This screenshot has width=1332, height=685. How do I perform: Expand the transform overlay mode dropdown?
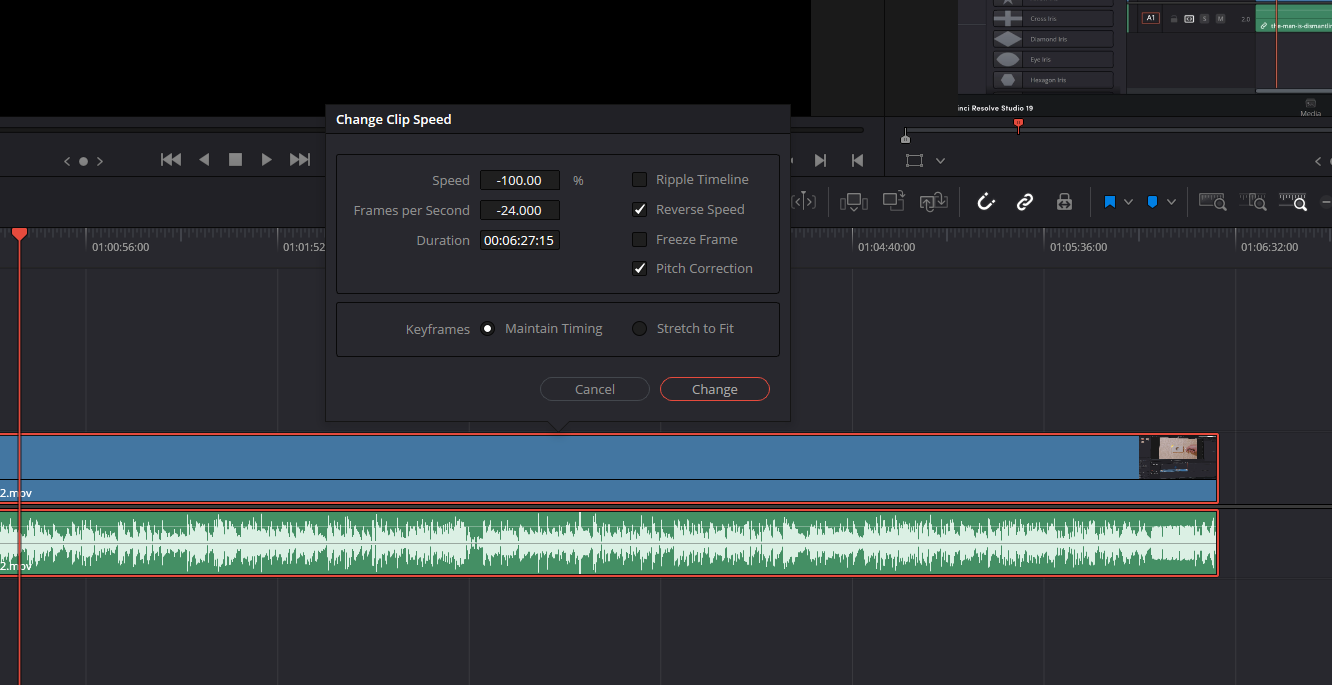[940, 161]
